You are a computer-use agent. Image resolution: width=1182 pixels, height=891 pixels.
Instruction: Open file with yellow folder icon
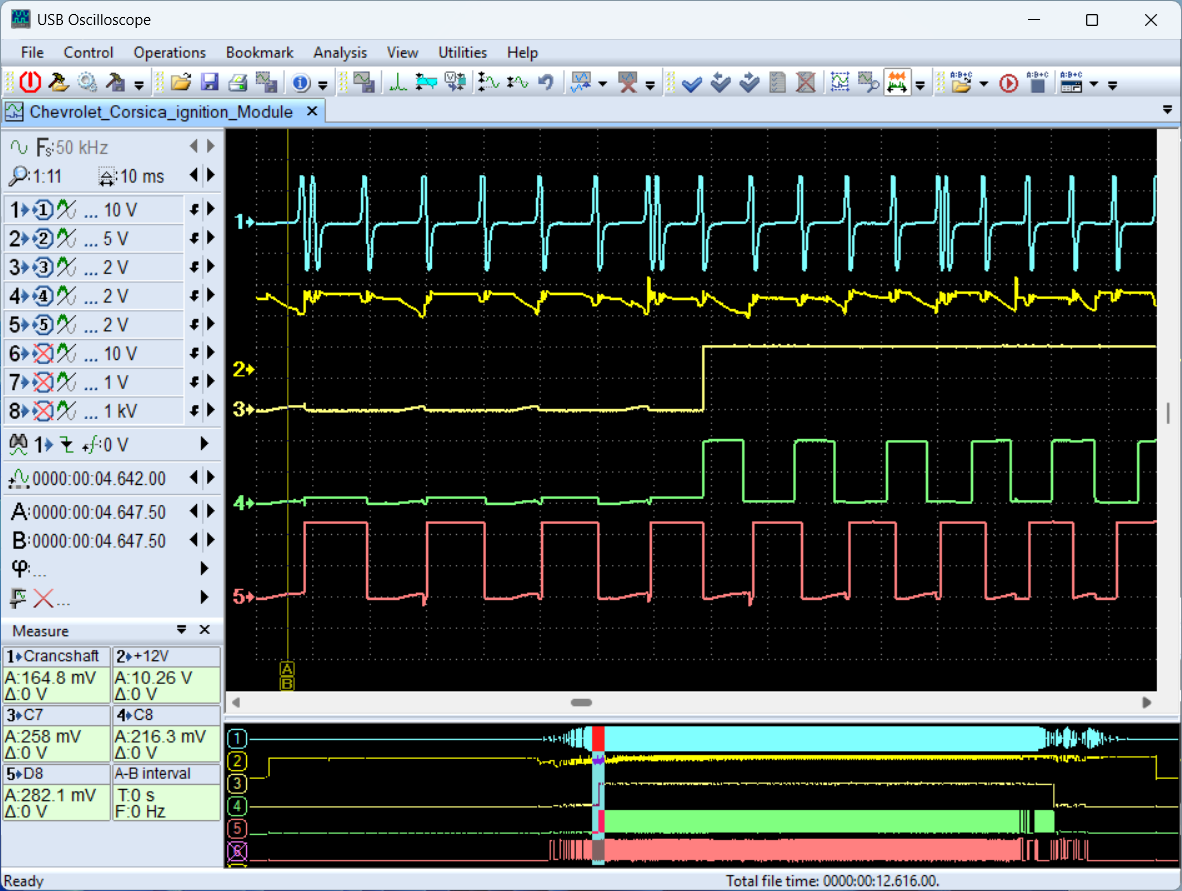[x=181, y=82]
